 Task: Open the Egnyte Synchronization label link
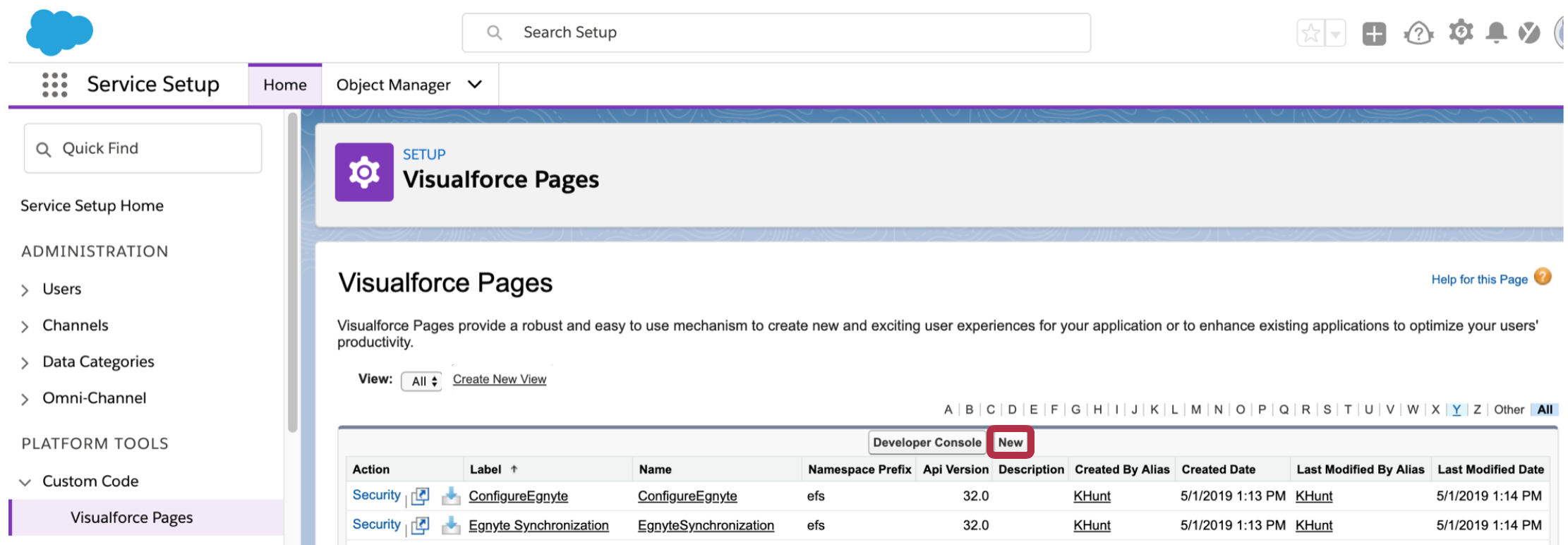[538, 525]
